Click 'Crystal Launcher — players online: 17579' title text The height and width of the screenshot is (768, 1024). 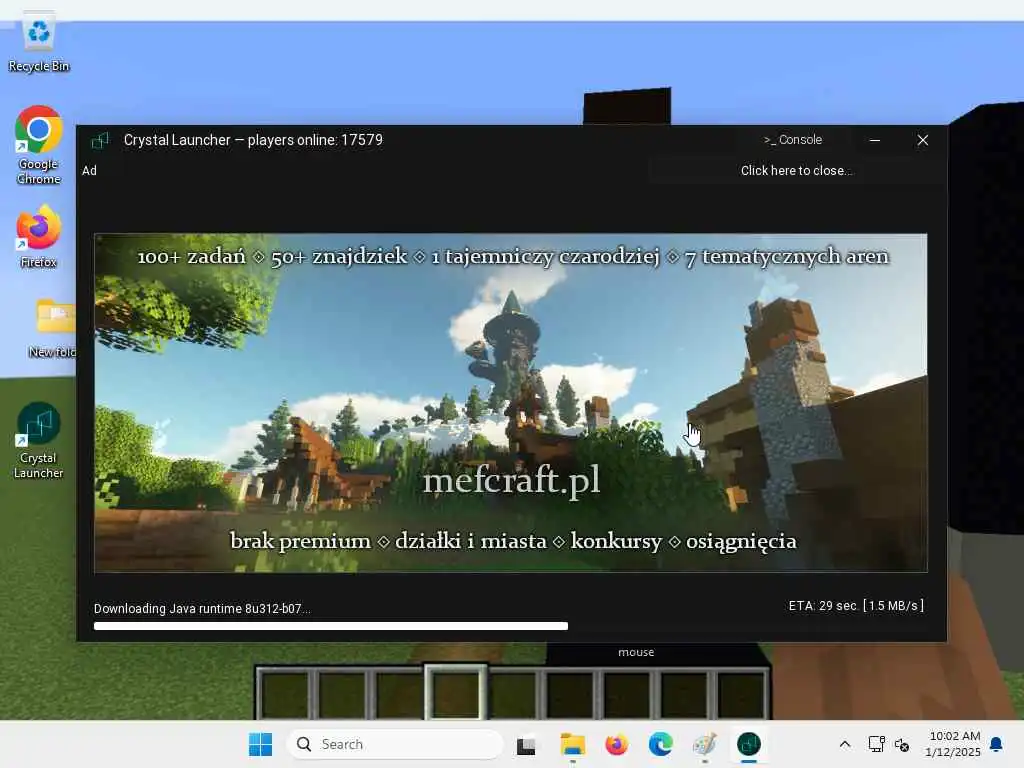pos(253,140)
